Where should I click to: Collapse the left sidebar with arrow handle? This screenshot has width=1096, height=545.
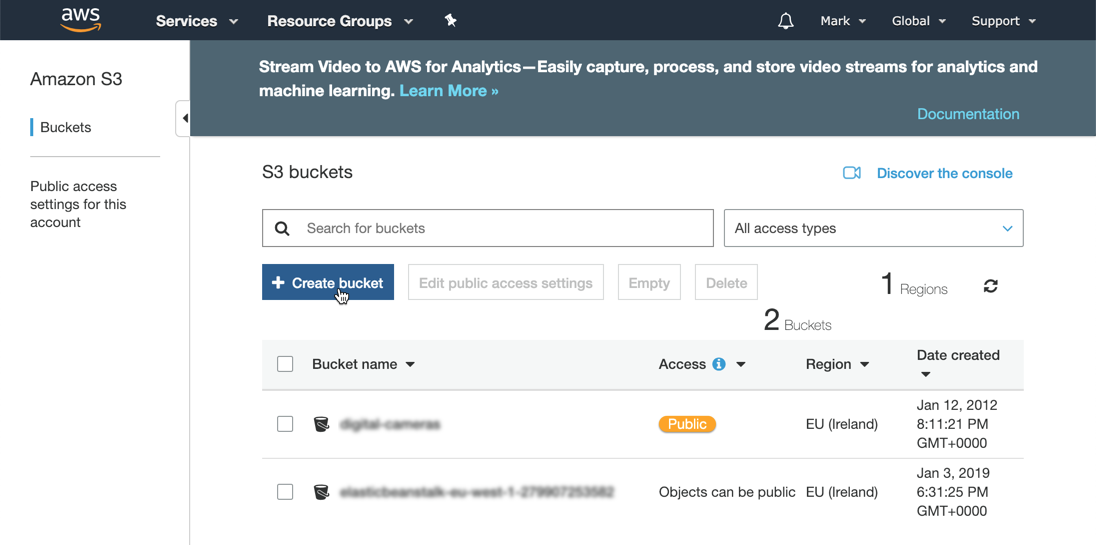click(x=184, y=118)
